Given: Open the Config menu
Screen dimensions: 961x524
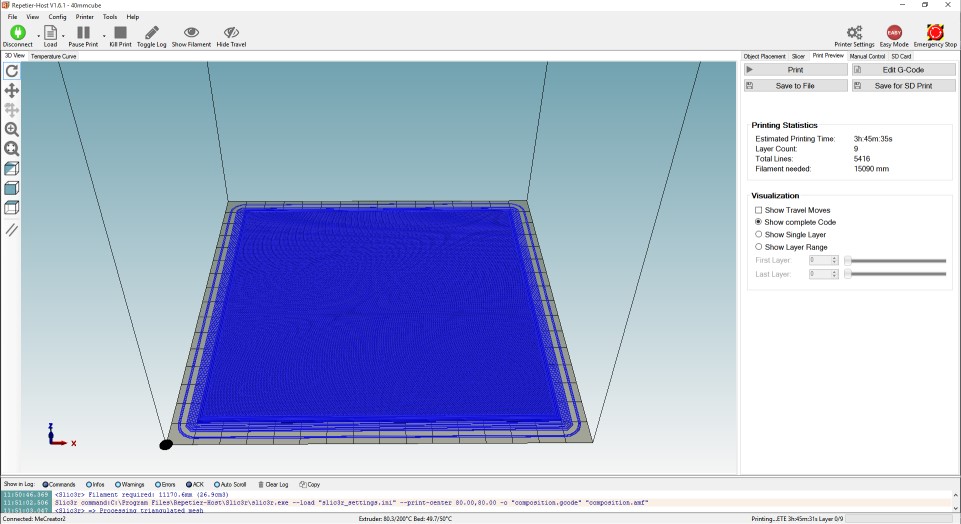Looking at the screenshot, I should (58, 17).
